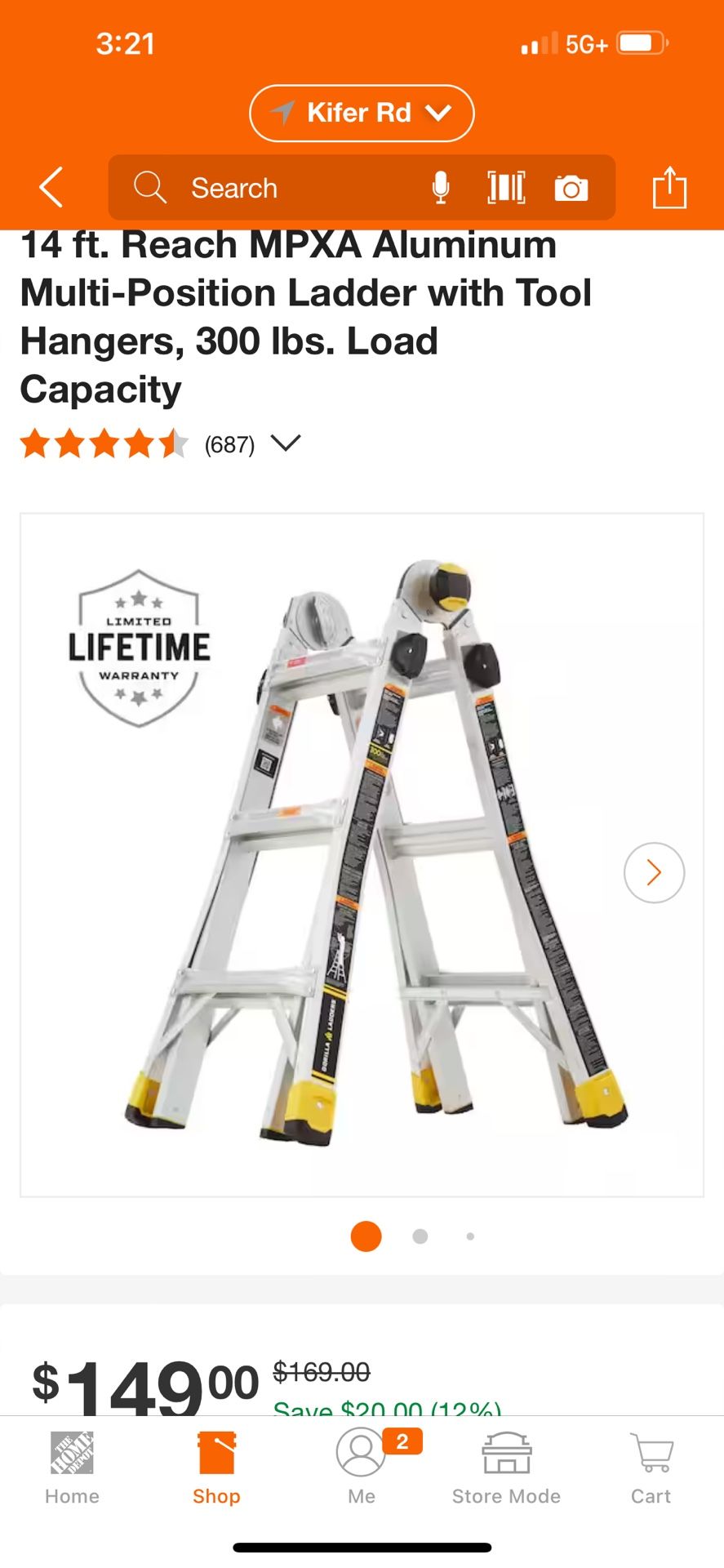
Task: Tap the Search input field
Action: click(x=362, y=188)
